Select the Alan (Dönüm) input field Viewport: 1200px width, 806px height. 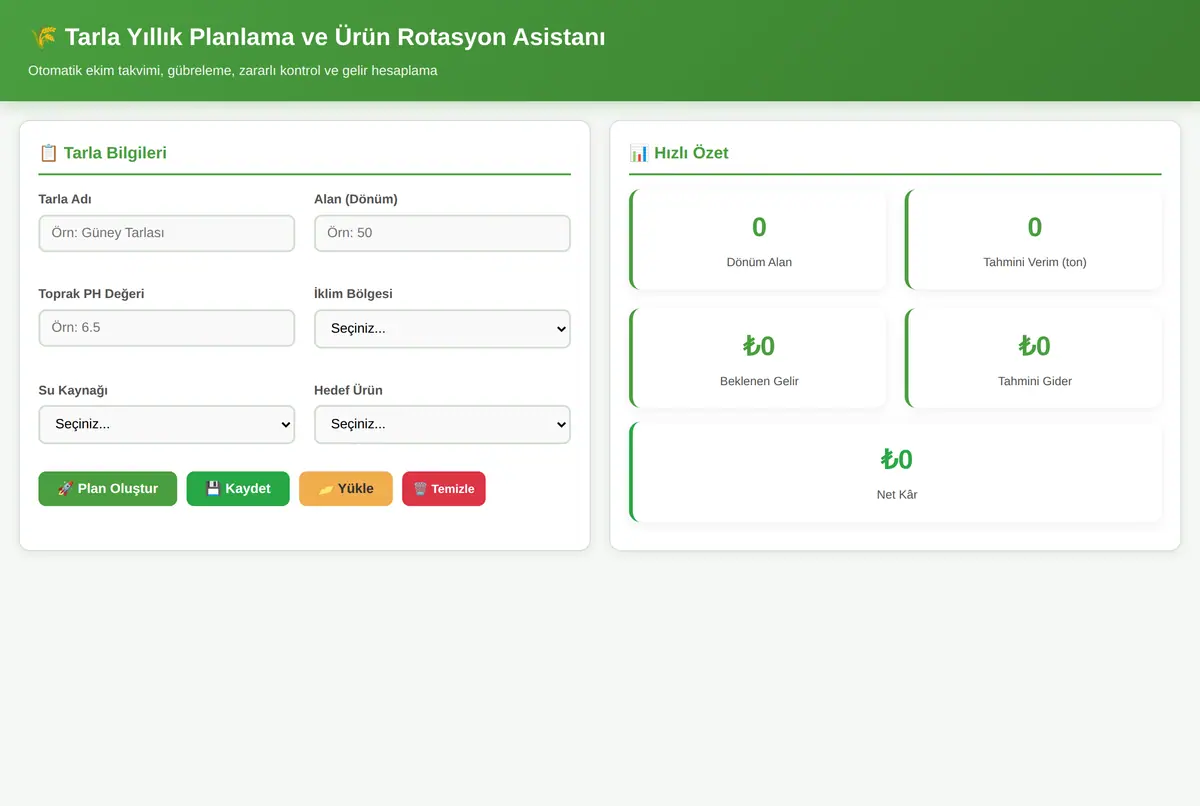(442, 233)
